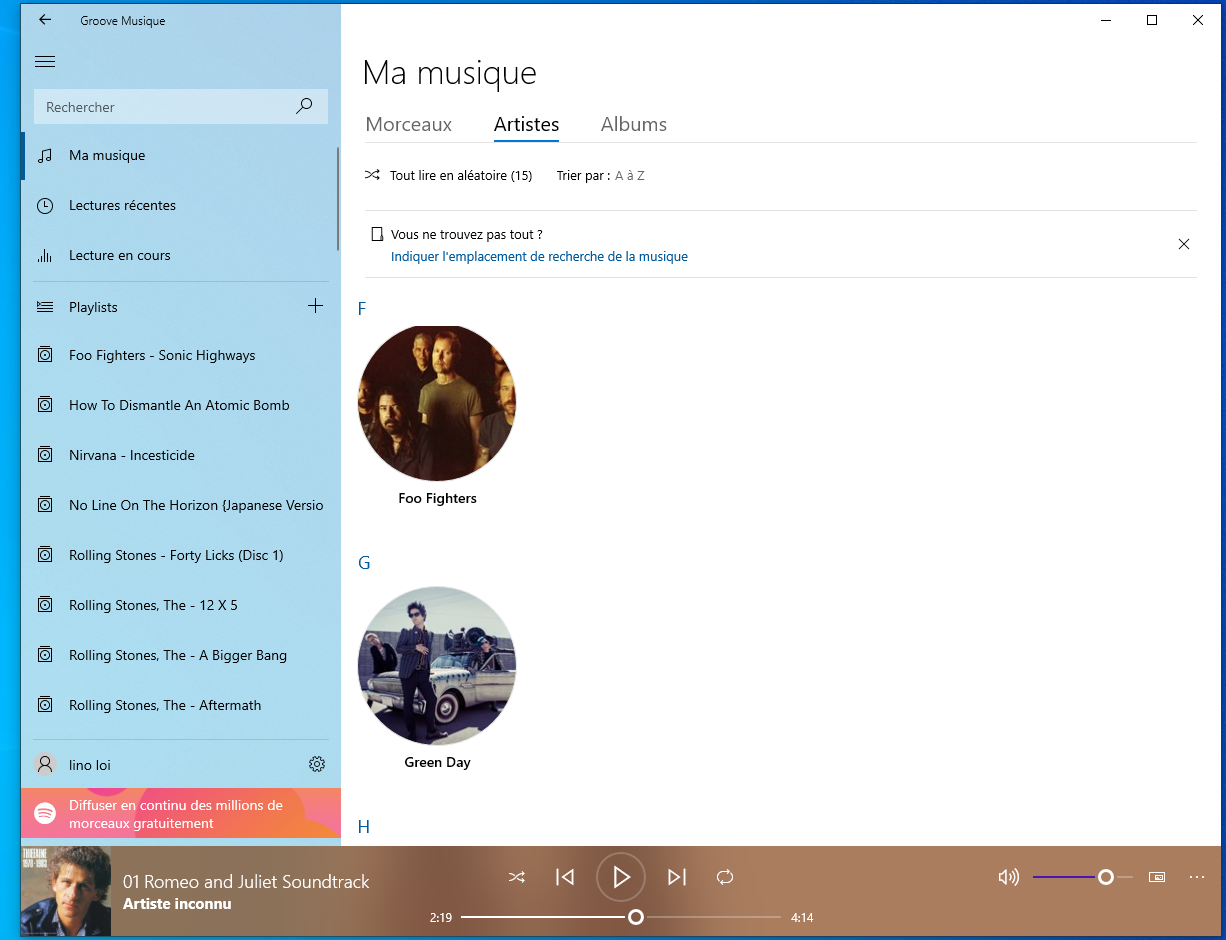Click the Rechercher search field
This screenshot has width=1226, height=940.
[180, 106]
